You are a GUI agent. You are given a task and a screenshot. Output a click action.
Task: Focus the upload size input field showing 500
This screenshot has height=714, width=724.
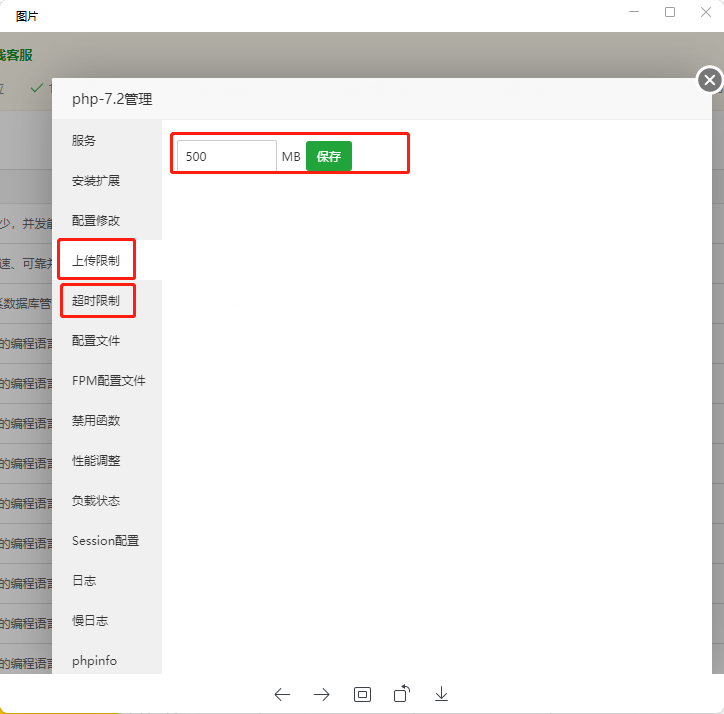[x=226, y=156]
